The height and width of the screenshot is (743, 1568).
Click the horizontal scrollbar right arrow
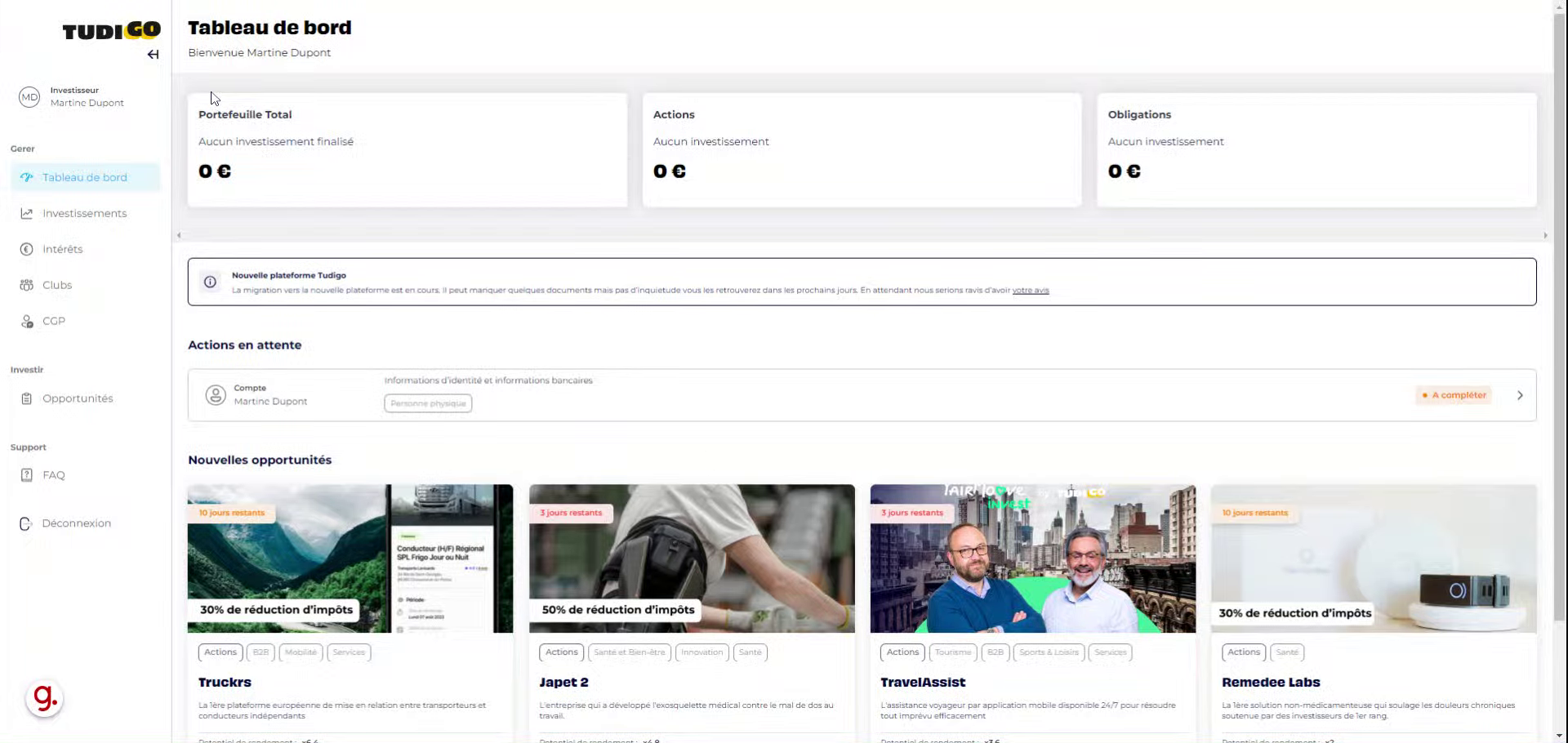point(1545,235)
